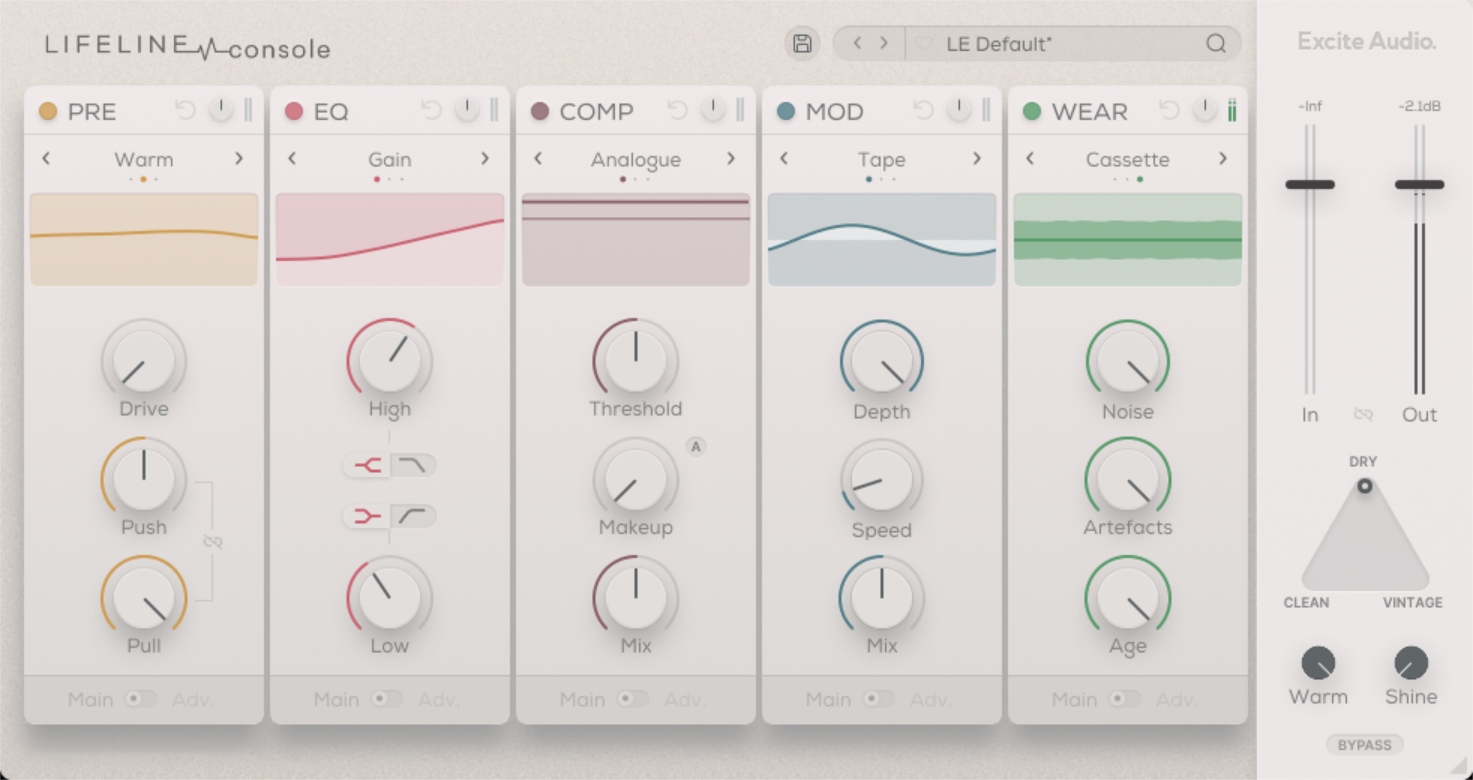This screenshot has width=1473, height=780.
Task: Reset the PRE module with its undo icon
Action: click(185, 110)
